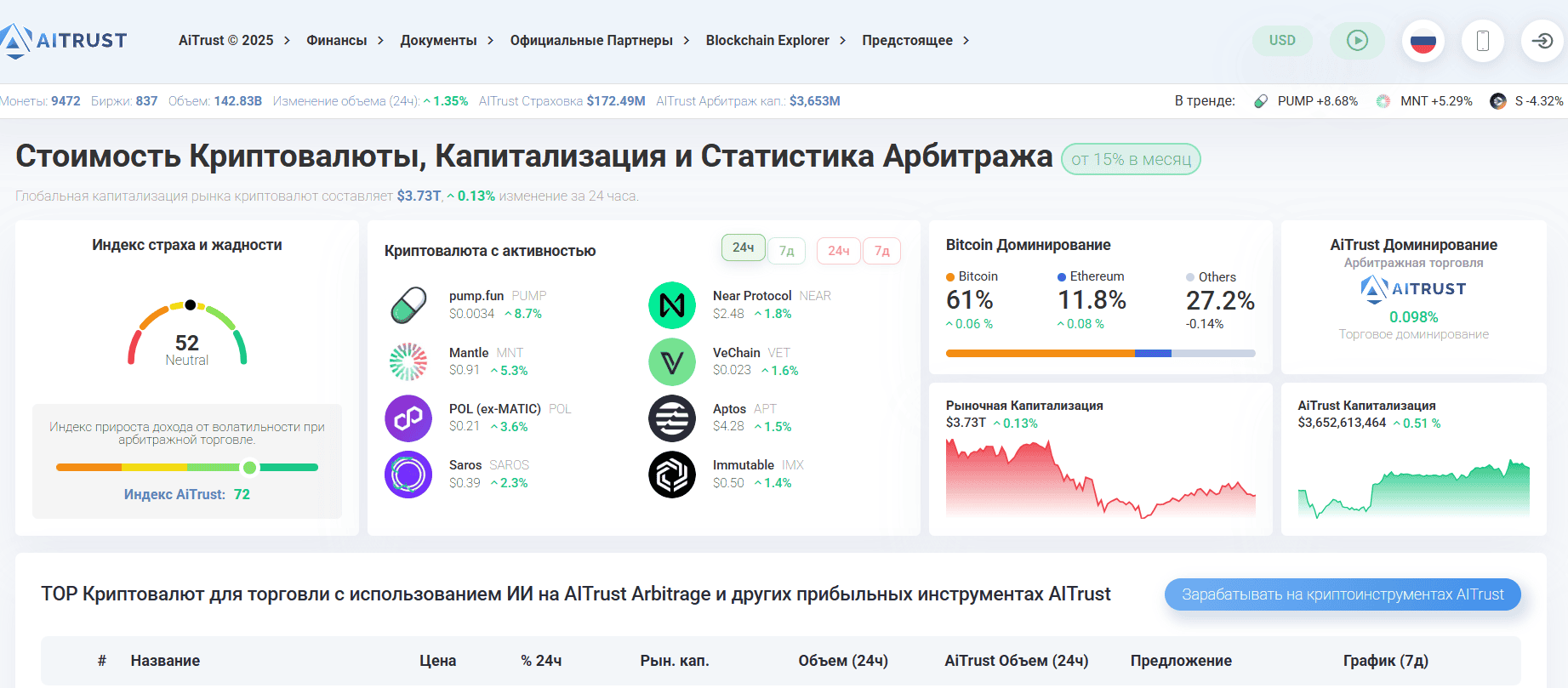This screenshot has width=1568, height=688.
Task: Click AiTrust logo in Dominance card
Action: pyautogui.click(x=1413, y=289)
